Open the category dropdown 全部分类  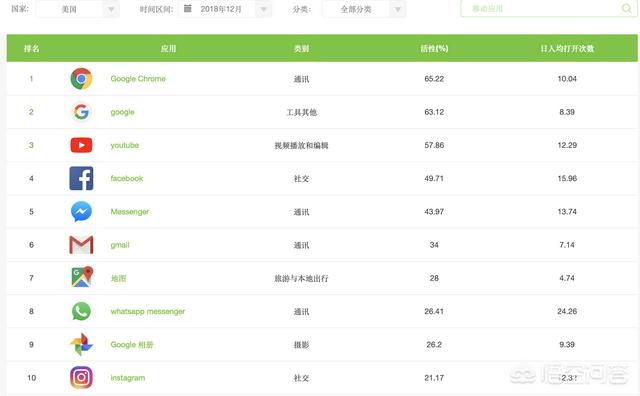point(364,9)
